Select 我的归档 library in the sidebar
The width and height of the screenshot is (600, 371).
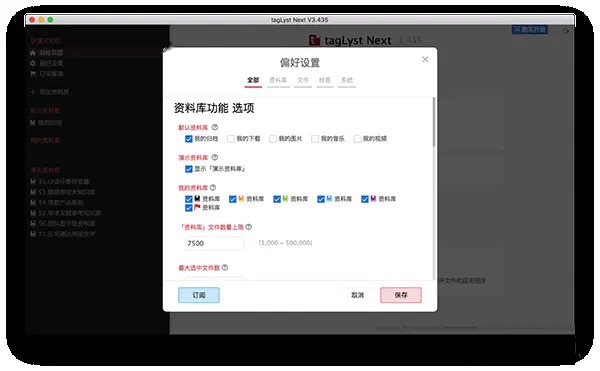pos(50,123)
